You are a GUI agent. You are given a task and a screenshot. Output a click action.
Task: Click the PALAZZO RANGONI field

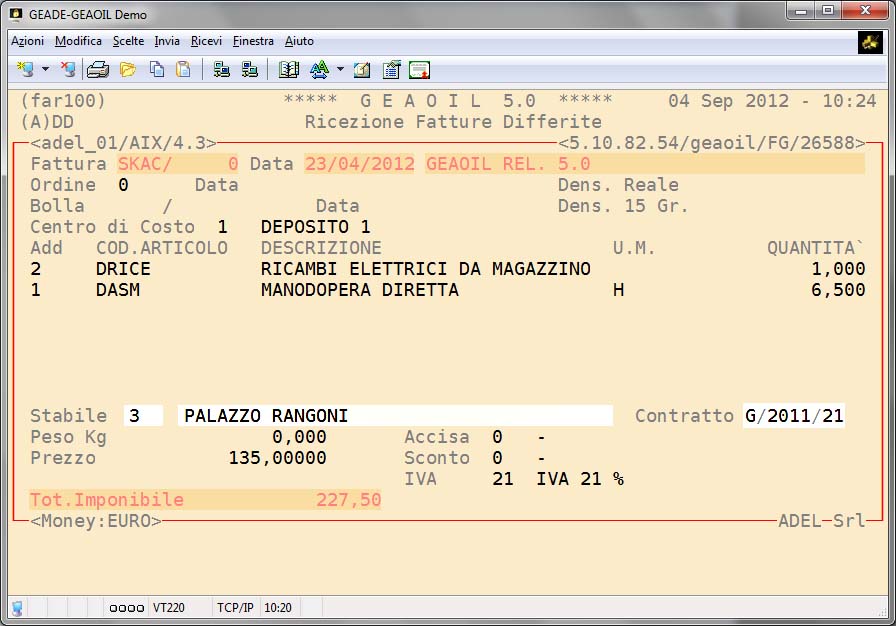click(x=395, y=416)
